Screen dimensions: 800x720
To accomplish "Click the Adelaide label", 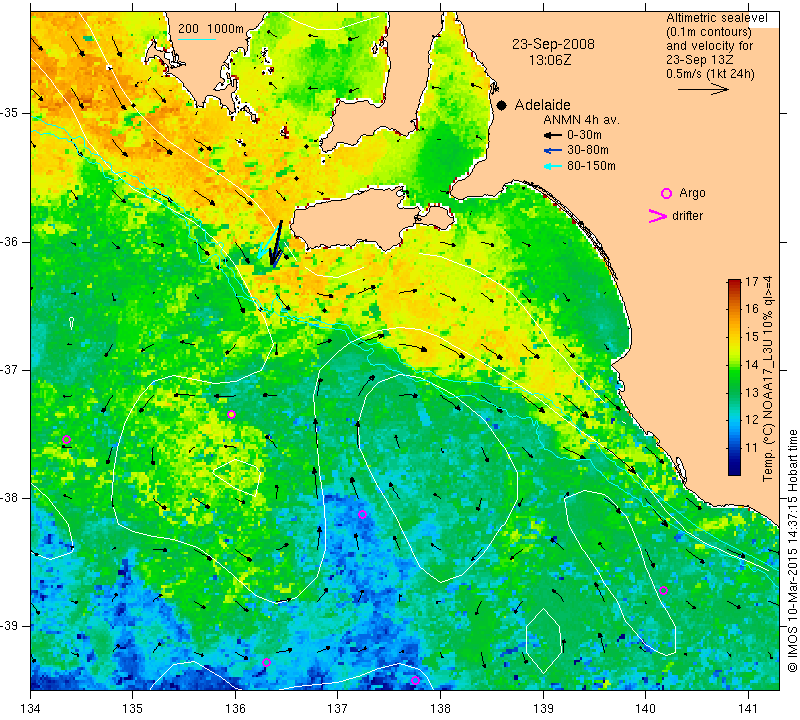I will pos(542,106).
